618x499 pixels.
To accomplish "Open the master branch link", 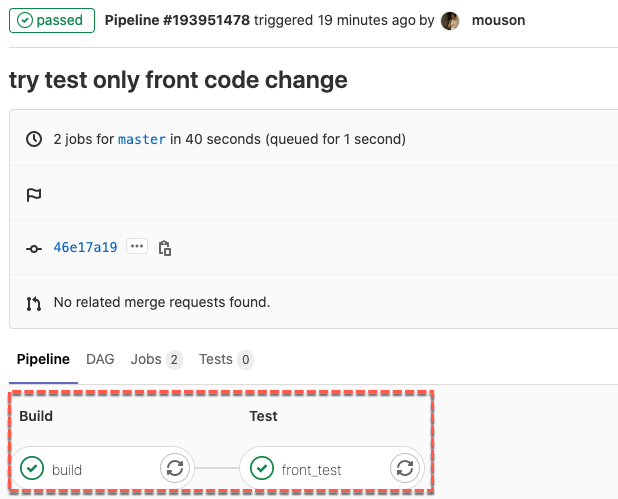I will coord(142,139).
